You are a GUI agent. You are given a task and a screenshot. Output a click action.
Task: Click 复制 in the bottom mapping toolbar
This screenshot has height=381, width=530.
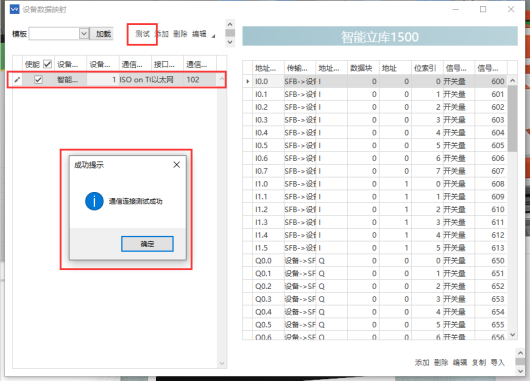coord(479,362)
